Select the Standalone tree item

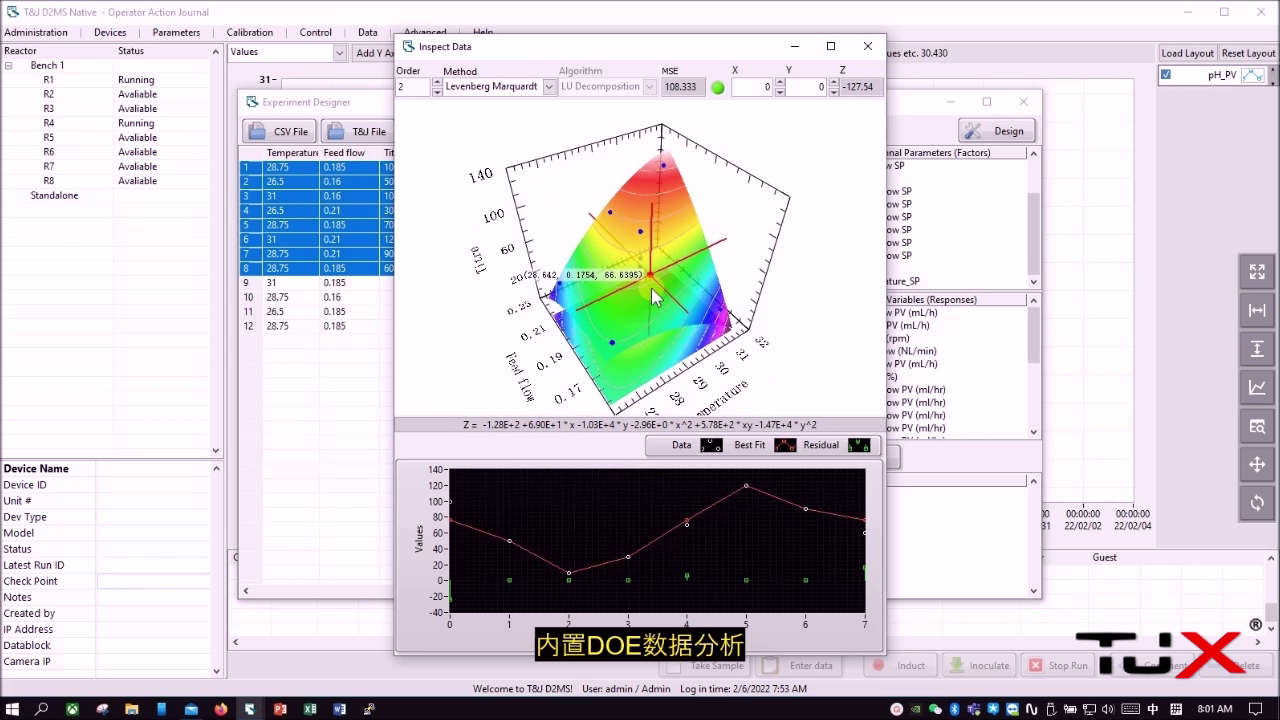pyautogui.click(x=54, y=196)
